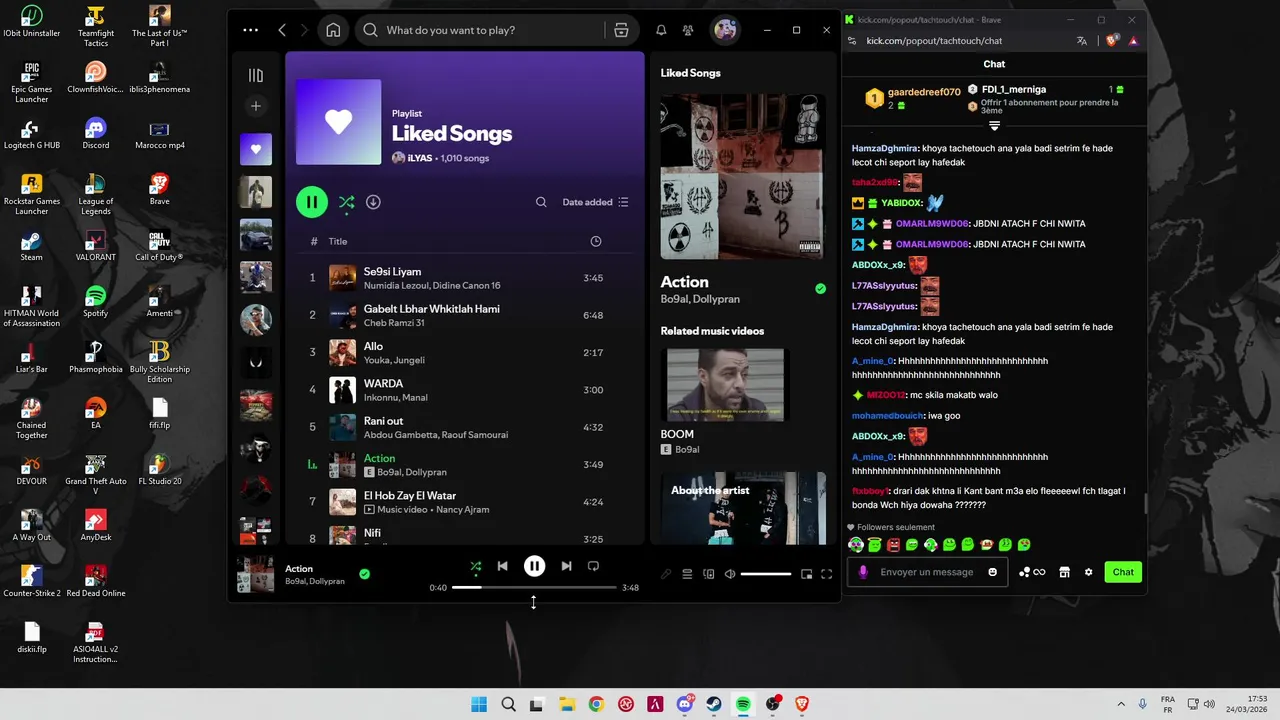The image size is (1280, 720).
Task: Expand the gift leaderboard arrow in chat
Action: click(x=994, y=126)
